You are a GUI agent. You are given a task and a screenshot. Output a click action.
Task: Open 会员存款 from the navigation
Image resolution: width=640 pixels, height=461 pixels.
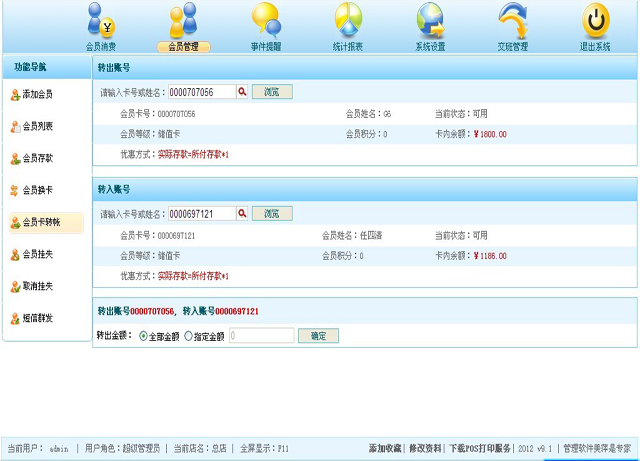(37, 159)
